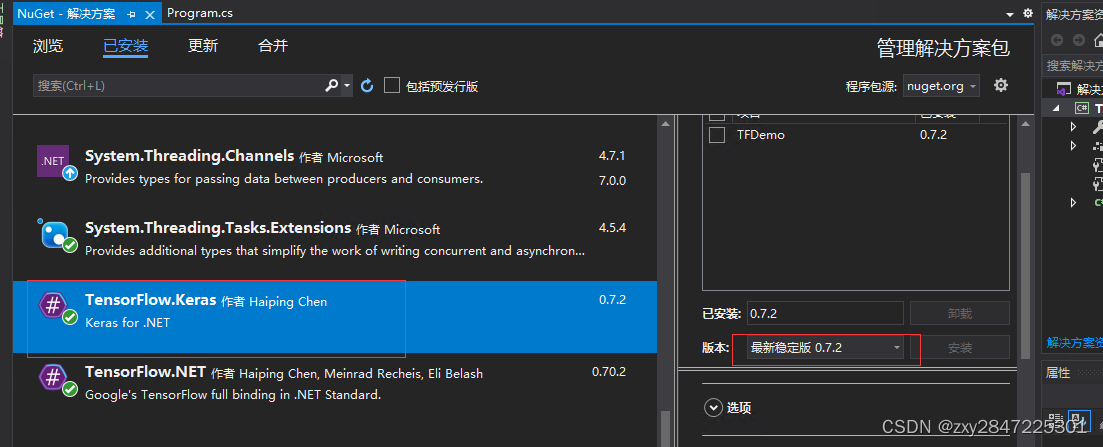The width and height of the screenshot is (1103, 447).
Task: Click the wrench Properties node icon
Action: coord(1097,127)
